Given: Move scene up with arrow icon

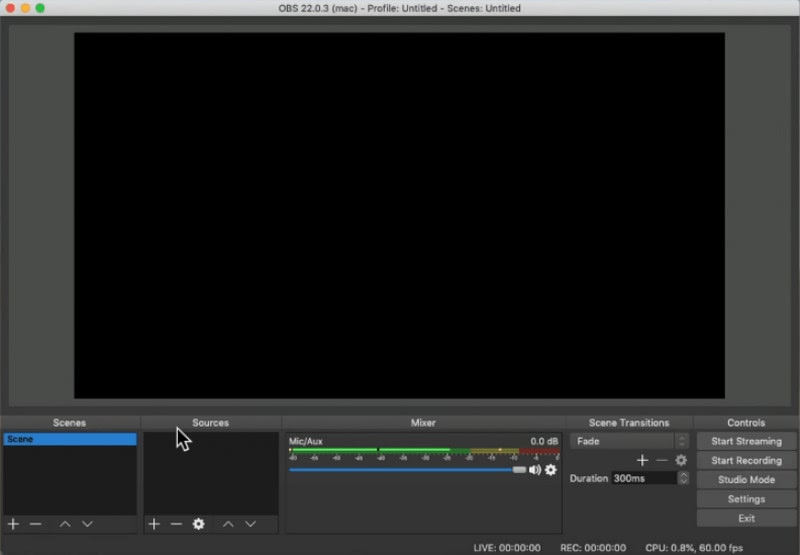Looking at the screenshot, I should (x=65, y=524).
